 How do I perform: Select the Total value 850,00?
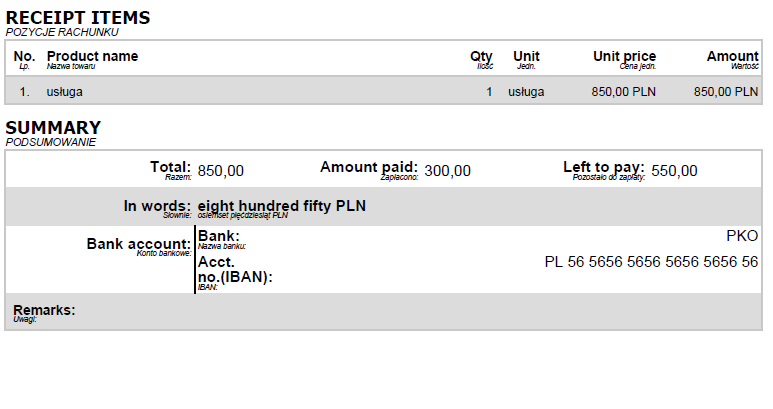tap(220, 171)
